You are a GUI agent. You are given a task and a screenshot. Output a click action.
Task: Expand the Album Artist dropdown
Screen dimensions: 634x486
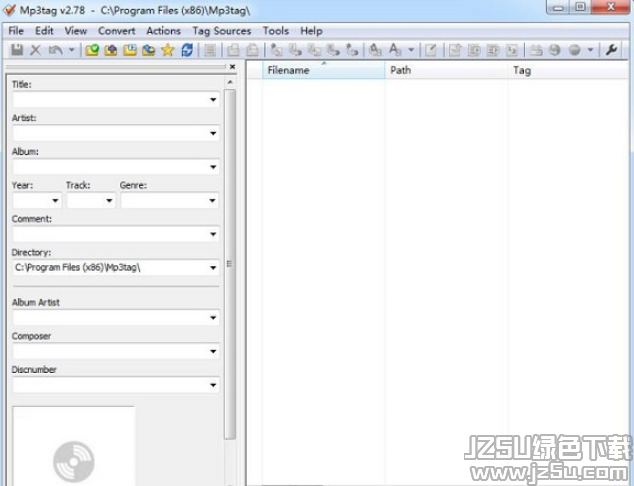pos(213,317)
